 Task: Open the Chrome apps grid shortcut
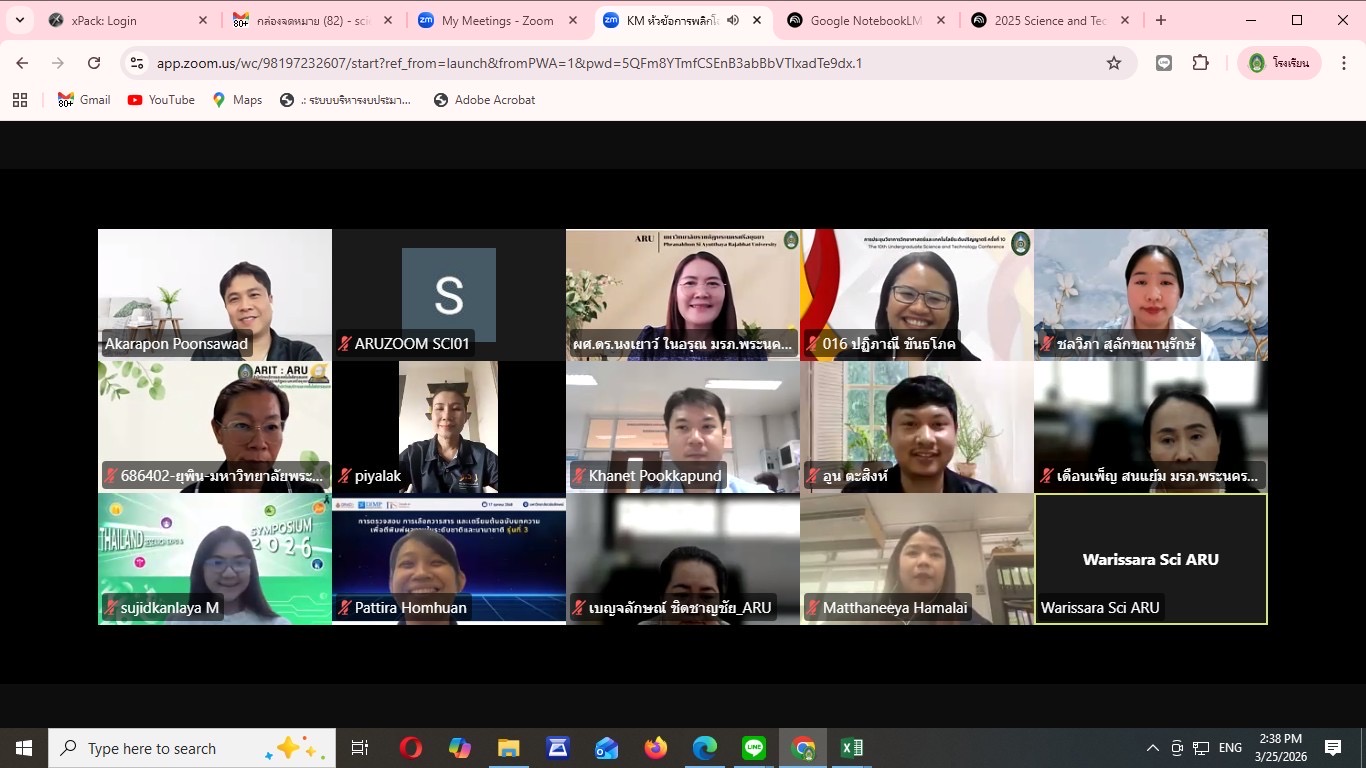tap(19, 100)
